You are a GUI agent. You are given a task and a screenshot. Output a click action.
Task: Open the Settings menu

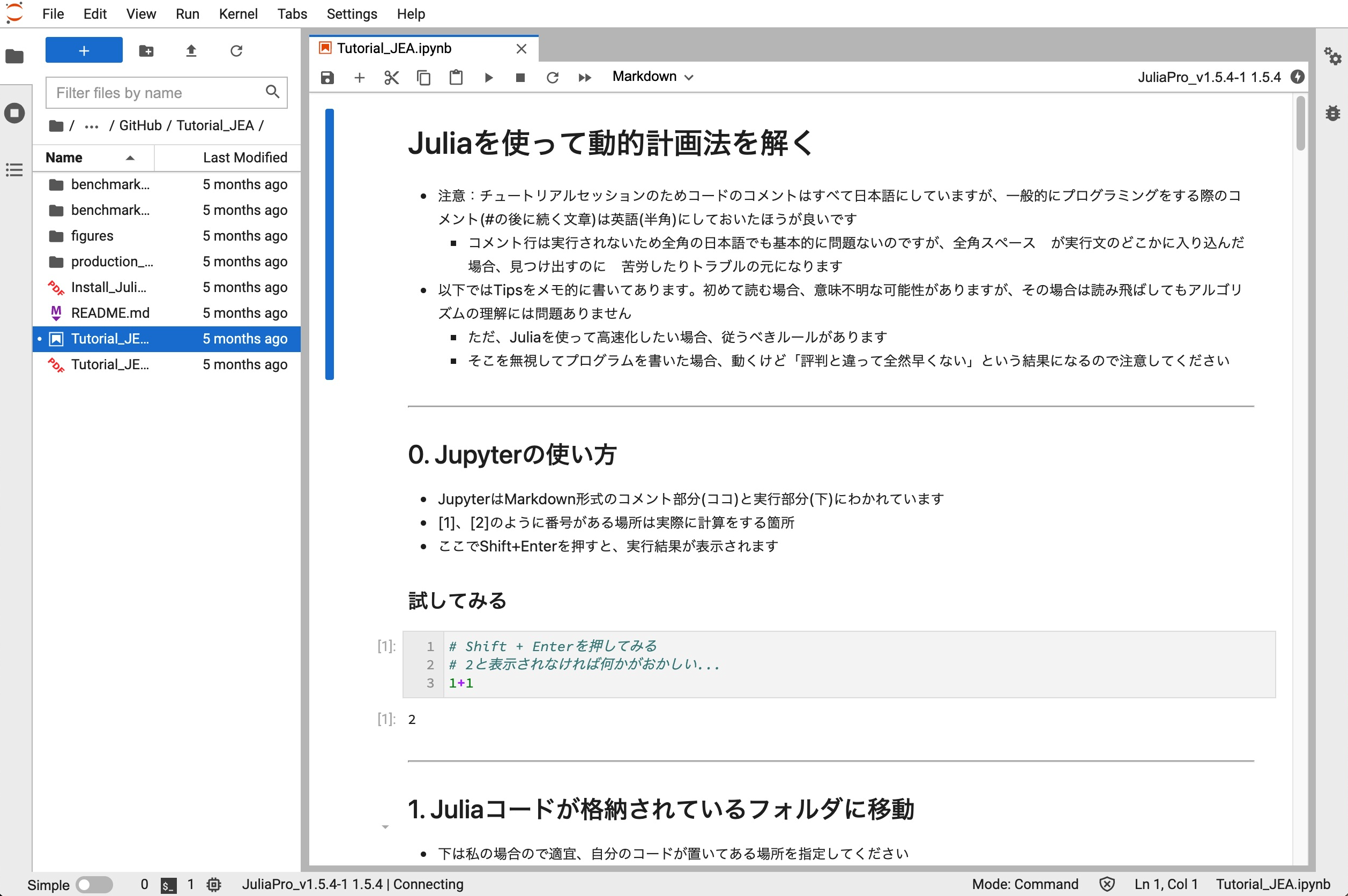click(352, 14)
